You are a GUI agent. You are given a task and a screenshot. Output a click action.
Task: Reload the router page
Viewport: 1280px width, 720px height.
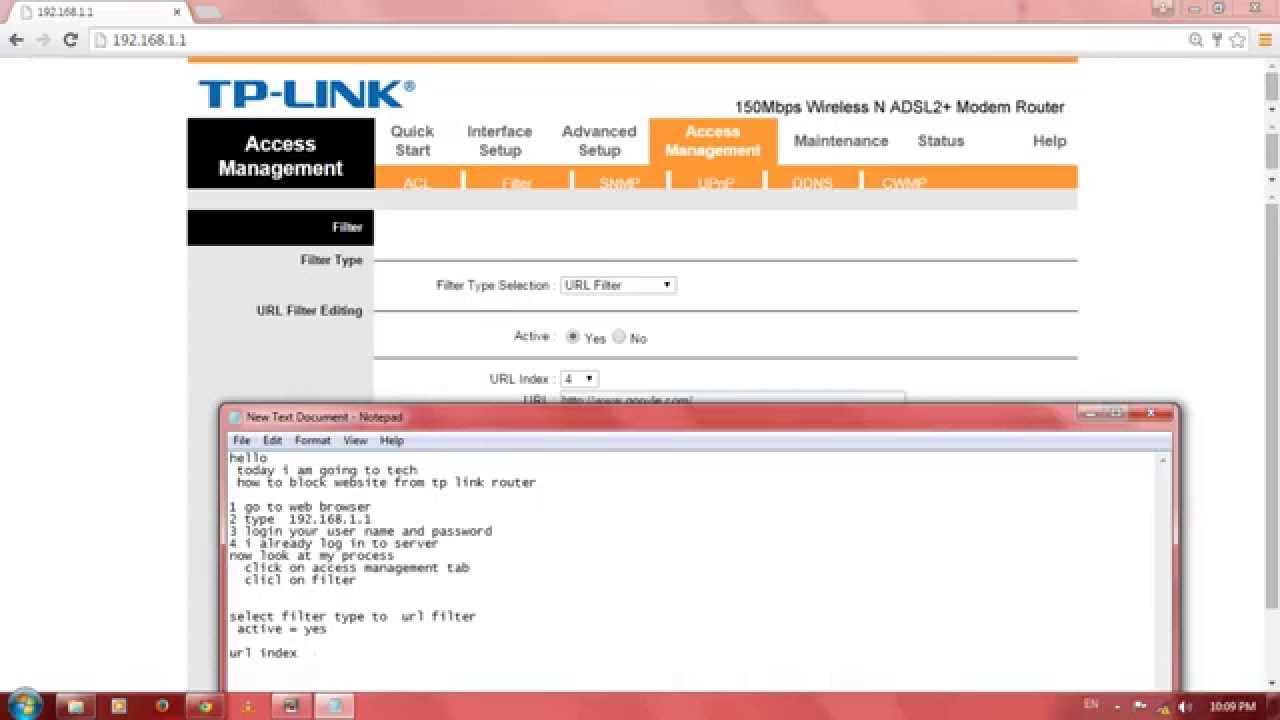70,40
